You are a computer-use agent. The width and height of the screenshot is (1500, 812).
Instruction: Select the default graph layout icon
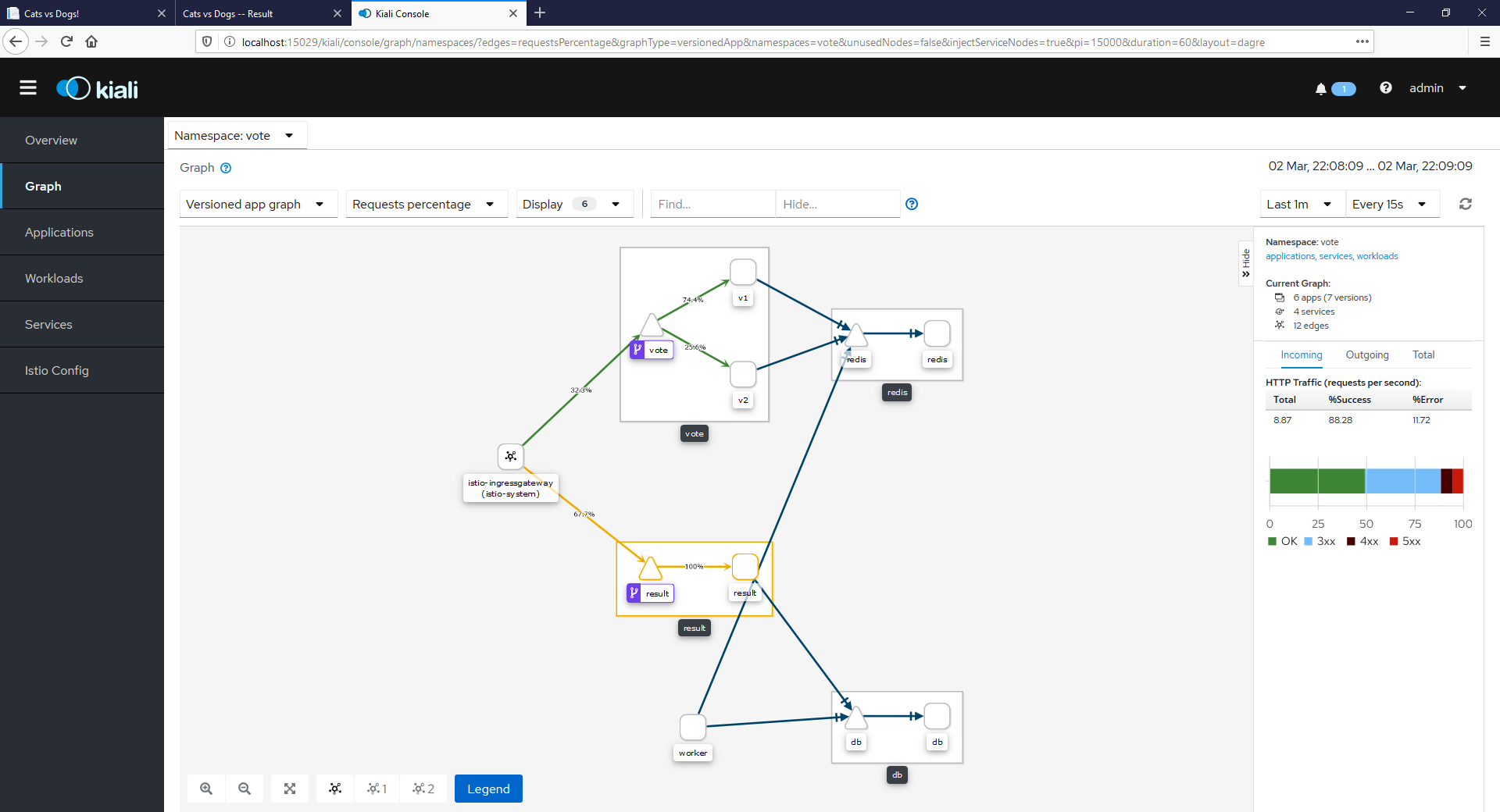335,789
